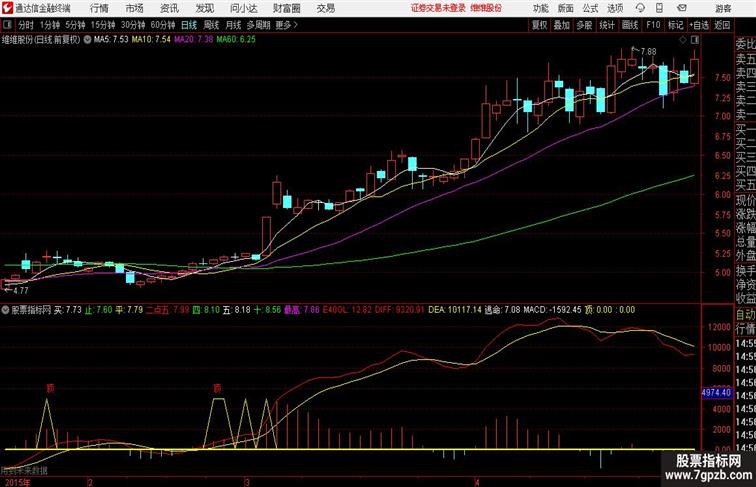756x487 pixels.
Task: Open the 功能 menu
Action: [540, 8]
